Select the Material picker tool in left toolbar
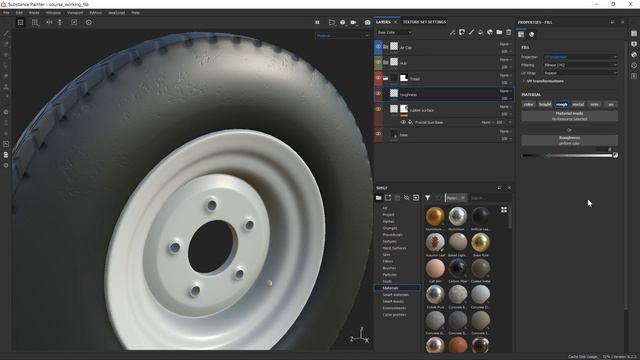The width and height of the screenshot is (640, 360). pyautogui.click(x=6, y=97)
